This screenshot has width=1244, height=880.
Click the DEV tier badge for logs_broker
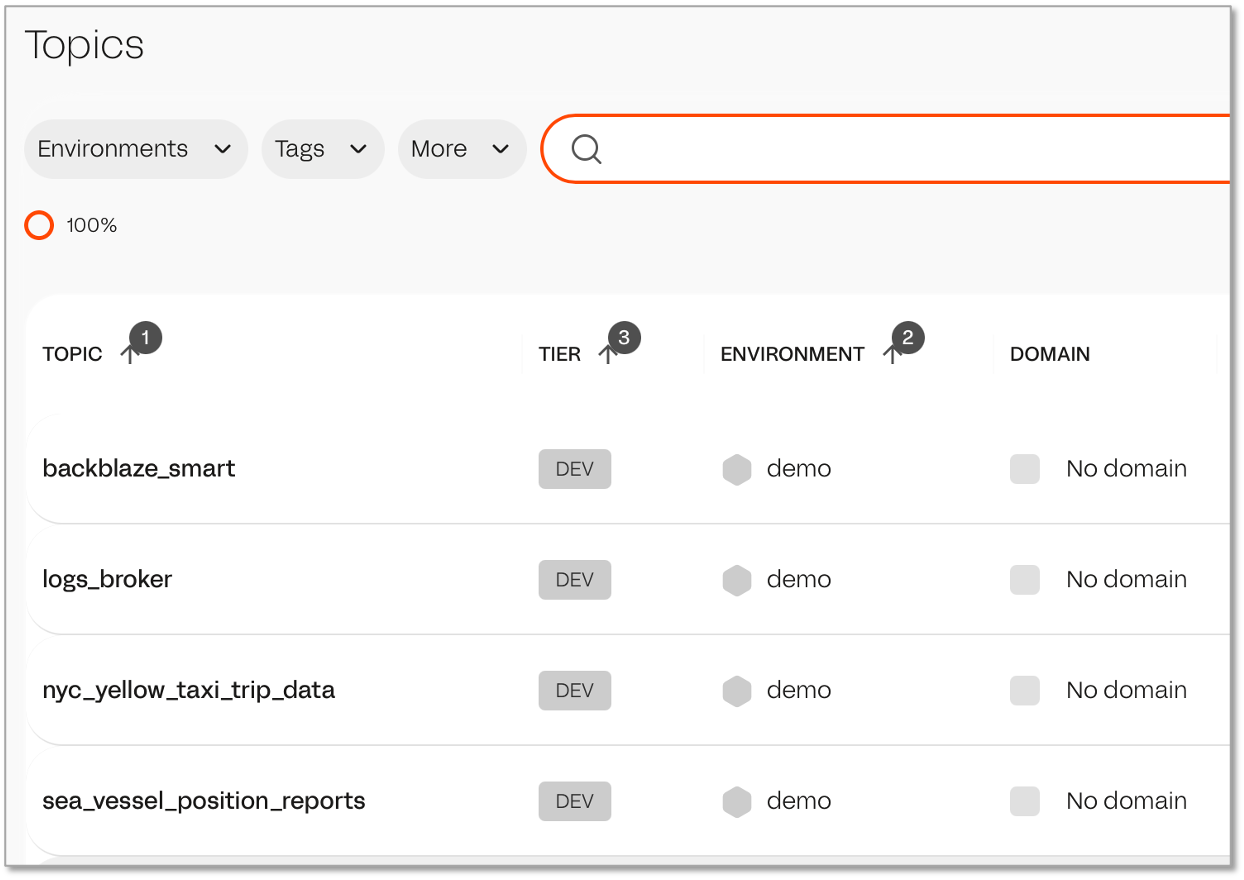[575, 580]
